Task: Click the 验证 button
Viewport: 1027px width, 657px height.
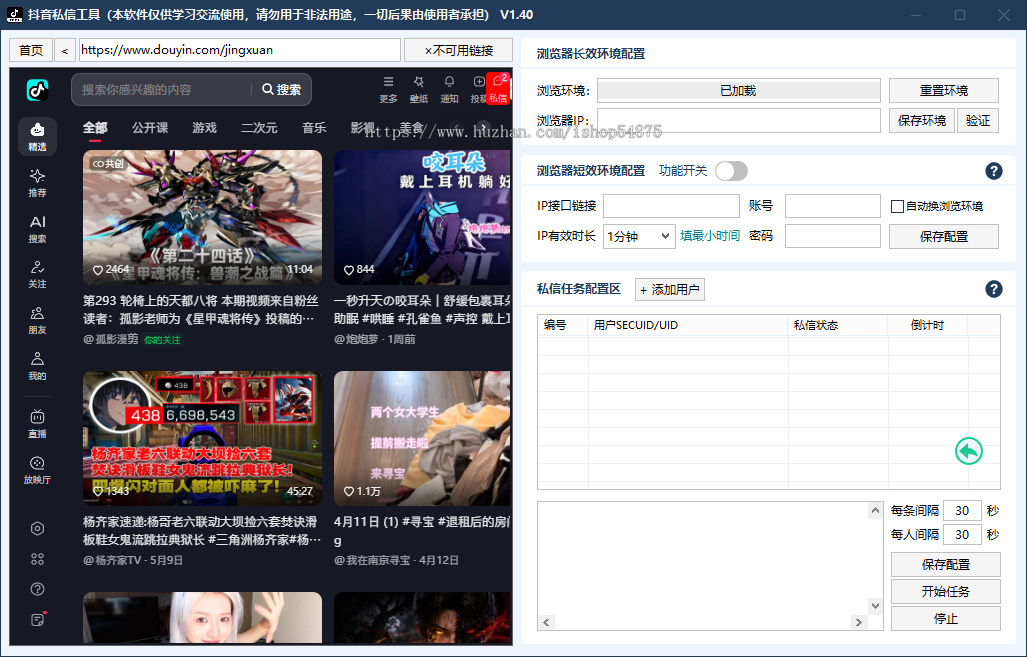Action: tap(978, 121)
